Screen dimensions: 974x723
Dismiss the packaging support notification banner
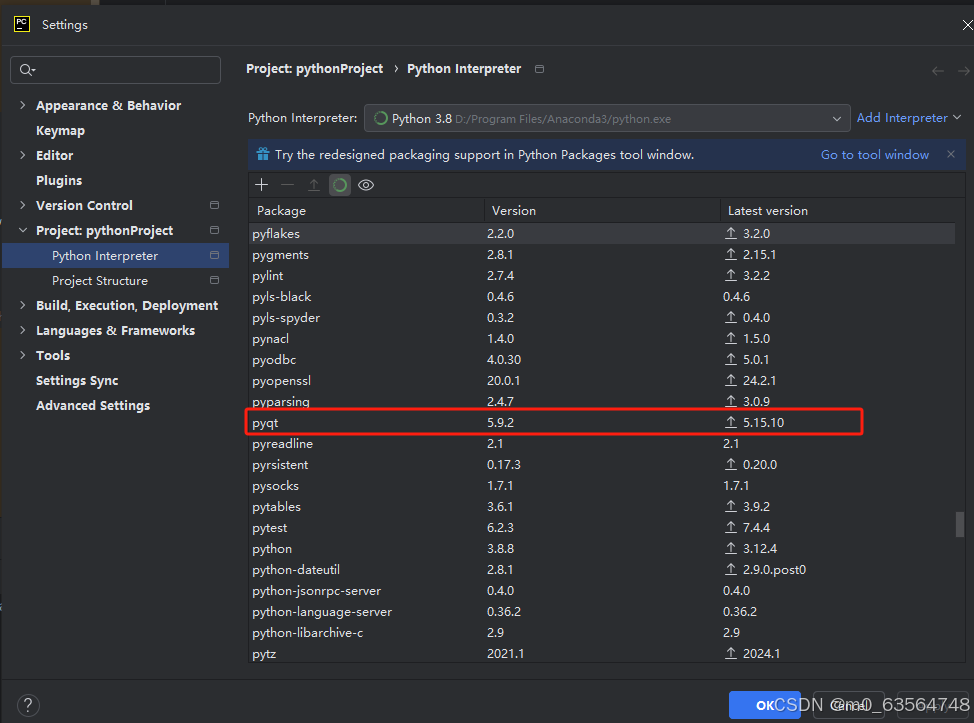click(x=949, y=154)
